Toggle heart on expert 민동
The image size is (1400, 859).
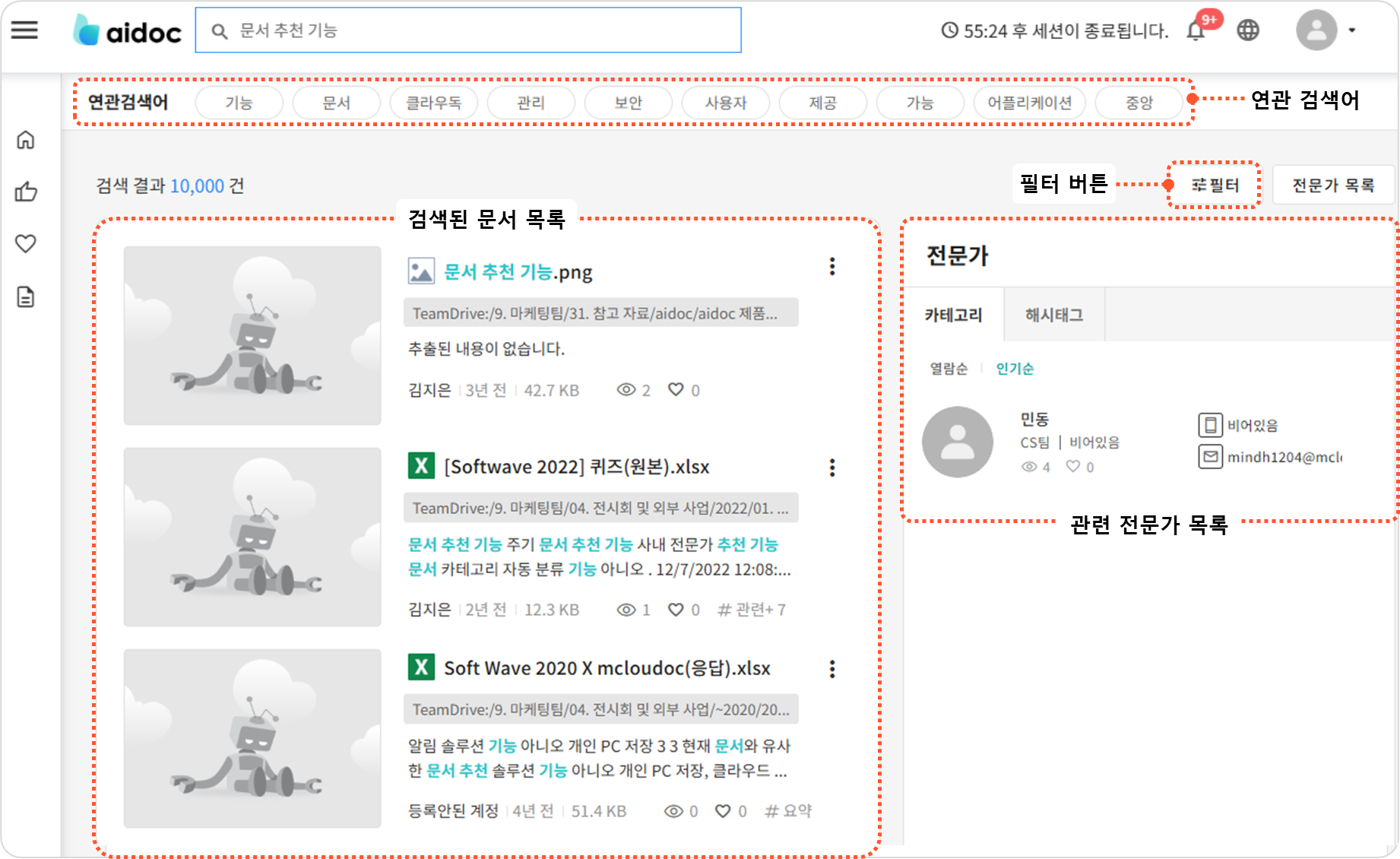[1072, 467]
